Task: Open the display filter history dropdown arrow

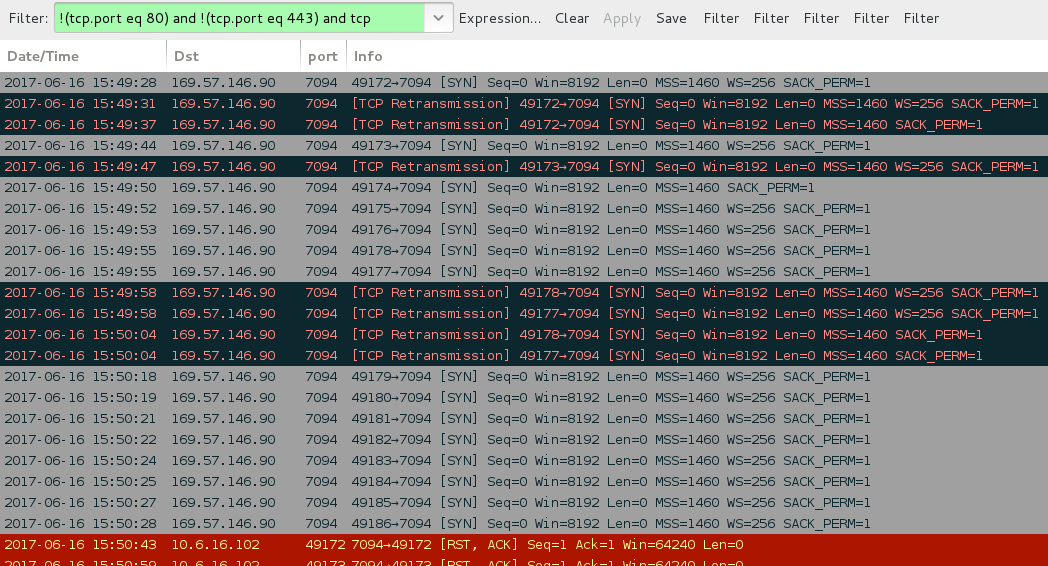Action: click(x=438, y=18)
